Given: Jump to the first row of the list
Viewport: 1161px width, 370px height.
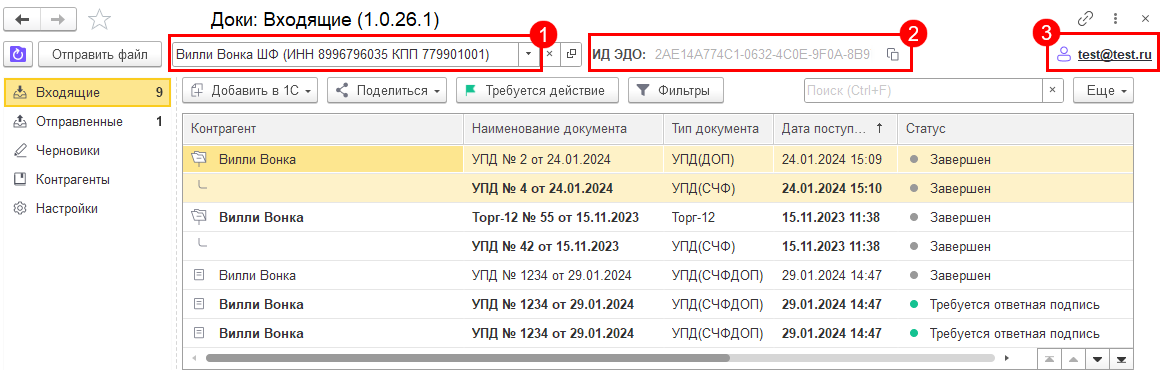Looking at the screenshot, I should coord(1048,359).
